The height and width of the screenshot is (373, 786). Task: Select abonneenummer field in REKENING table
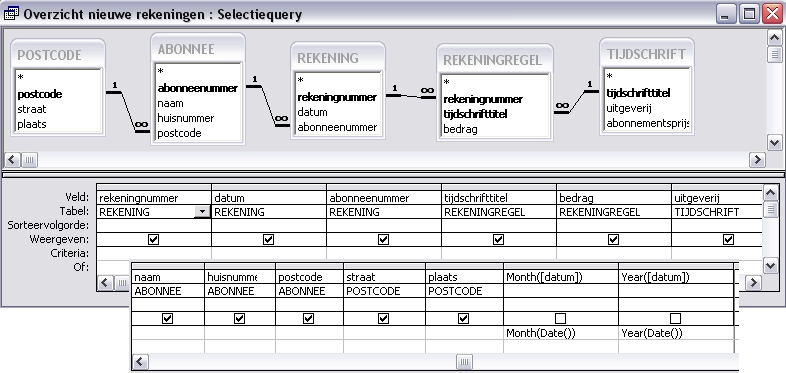click(x=337, y=127)
